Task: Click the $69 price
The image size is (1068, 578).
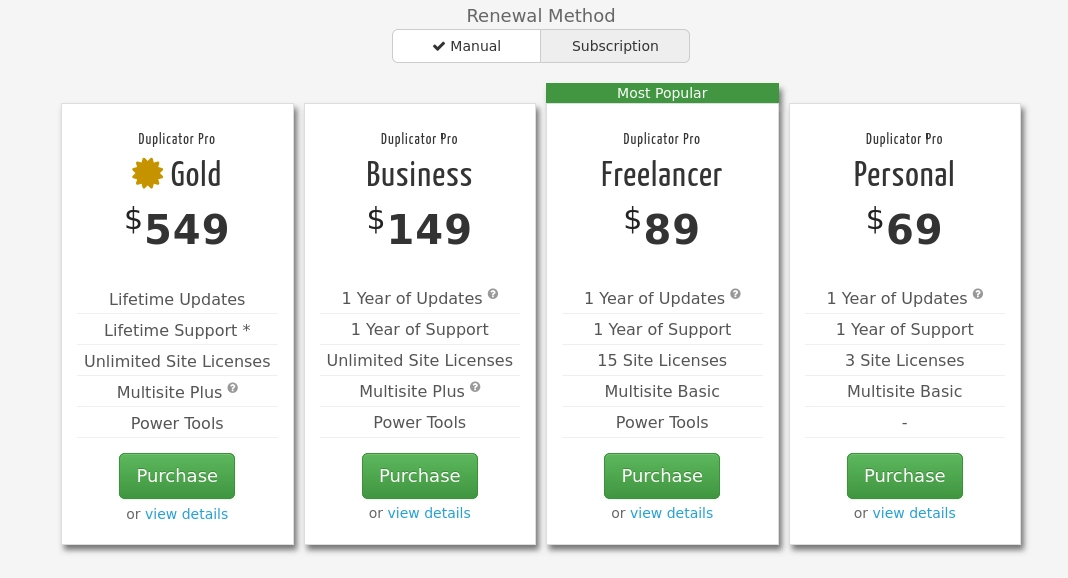Action: click(905, 227)
